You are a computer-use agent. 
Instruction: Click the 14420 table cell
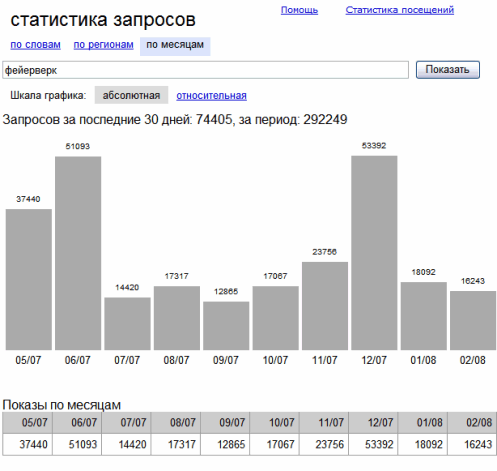pos(126,444)
